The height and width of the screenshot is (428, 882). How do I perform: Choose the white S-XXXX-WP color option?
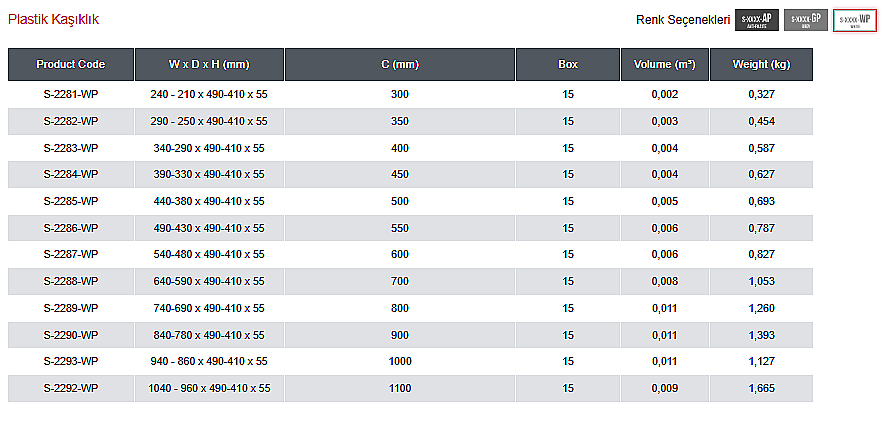(x=854, y=20)
